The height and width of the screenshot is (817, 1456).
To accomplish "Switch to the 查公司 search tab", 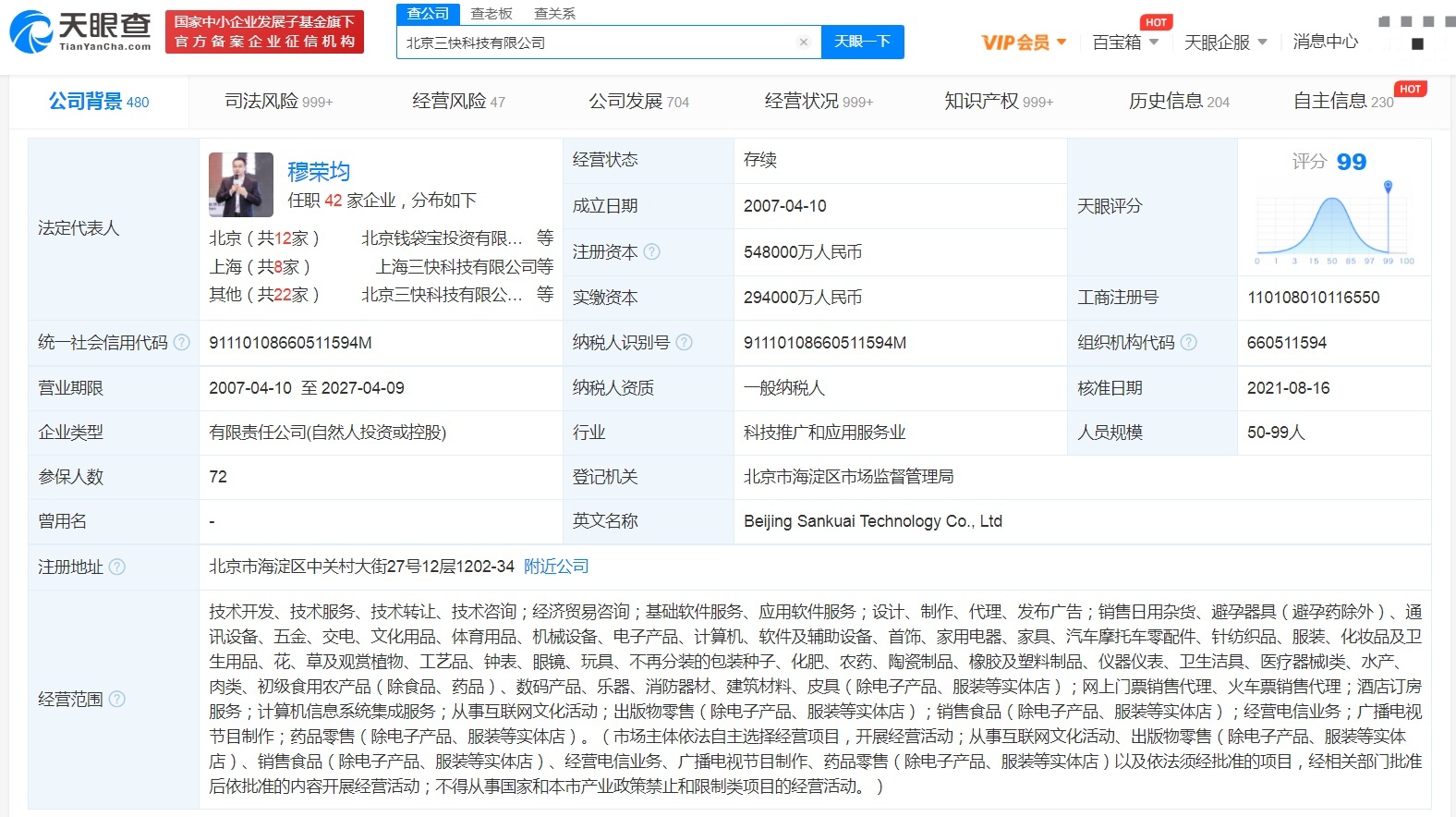I will 428,14.
